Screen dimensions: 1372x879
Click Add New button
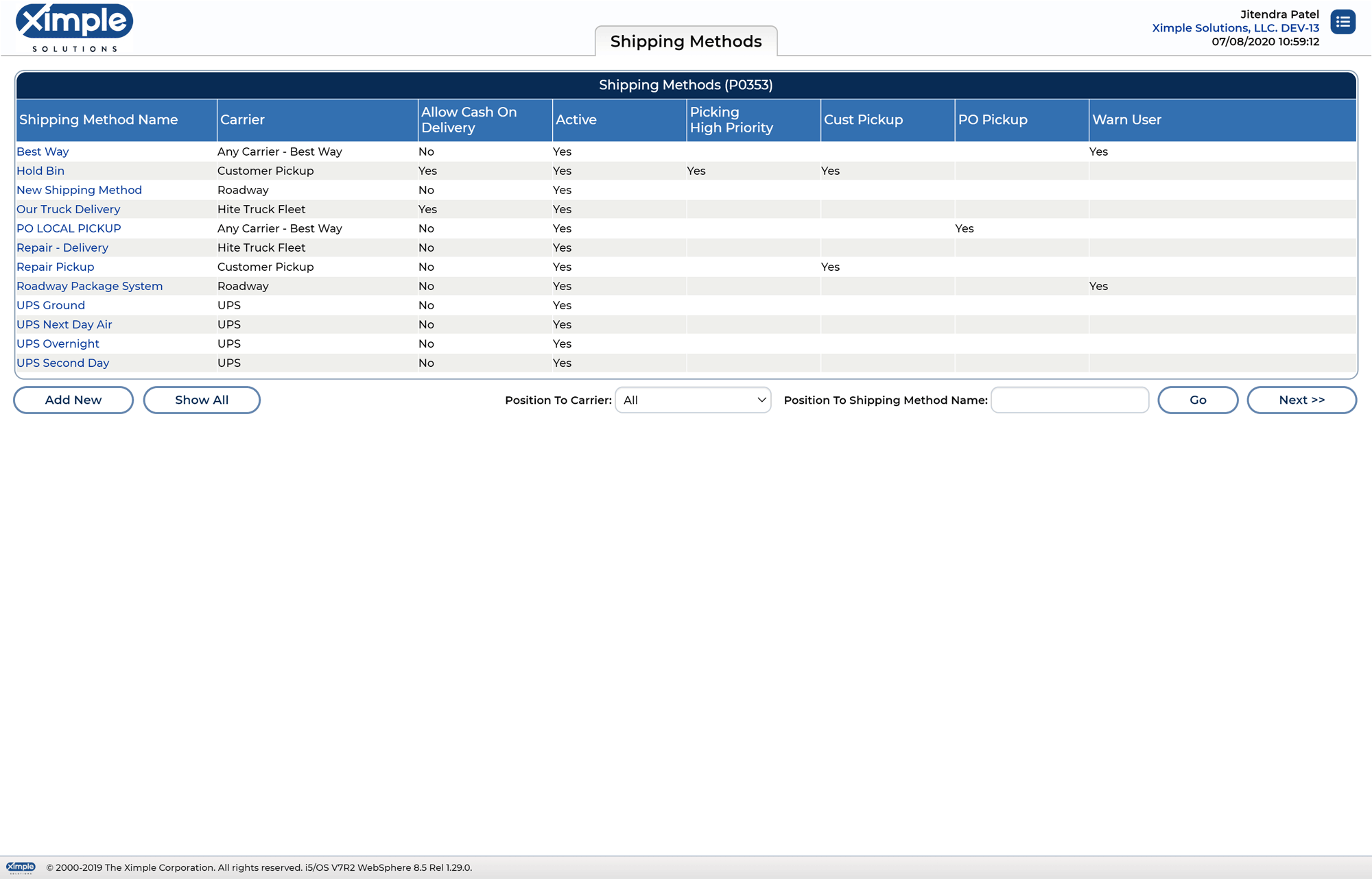coord(73,400)
